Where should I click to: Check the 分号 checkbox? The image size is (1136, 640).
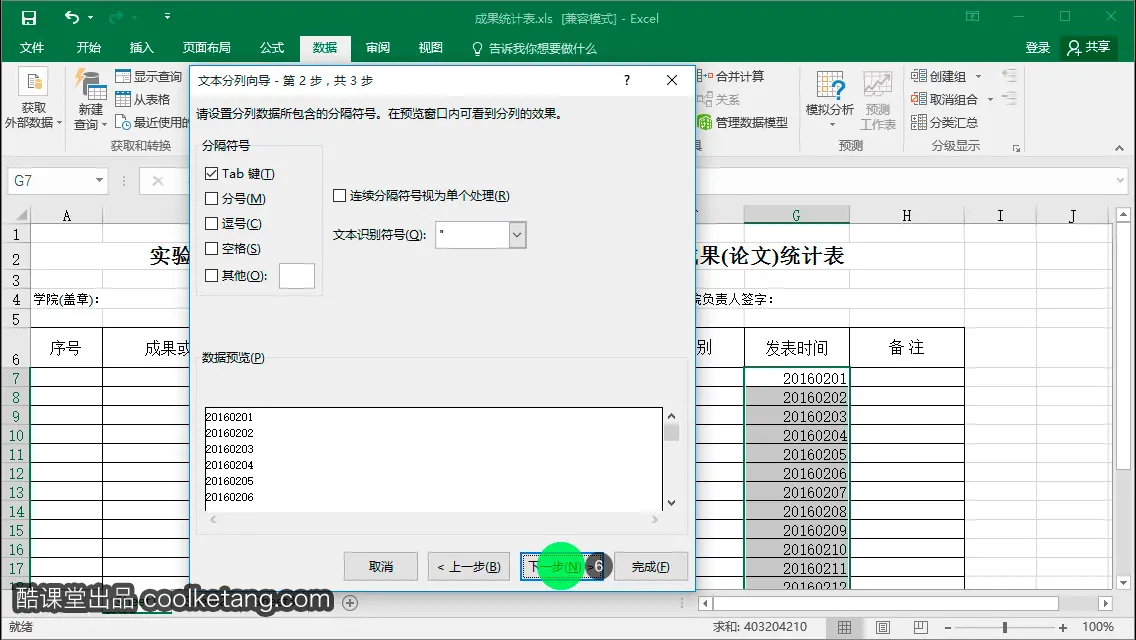212,199
